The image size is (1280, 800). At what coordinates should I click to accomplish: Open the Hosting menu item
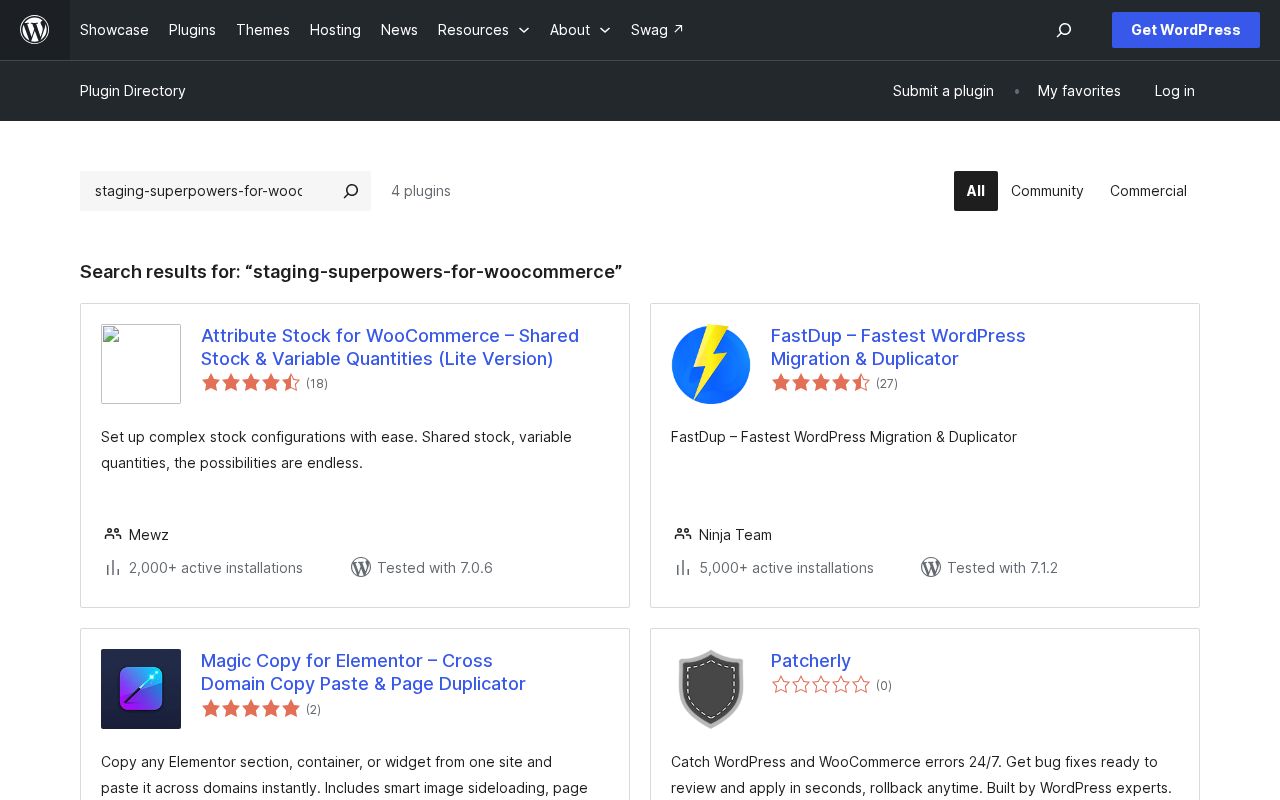[x=335, y=30]
